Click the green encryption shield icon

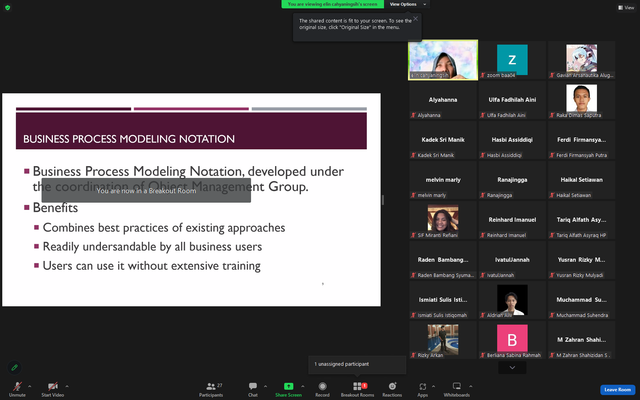[7, 7]
